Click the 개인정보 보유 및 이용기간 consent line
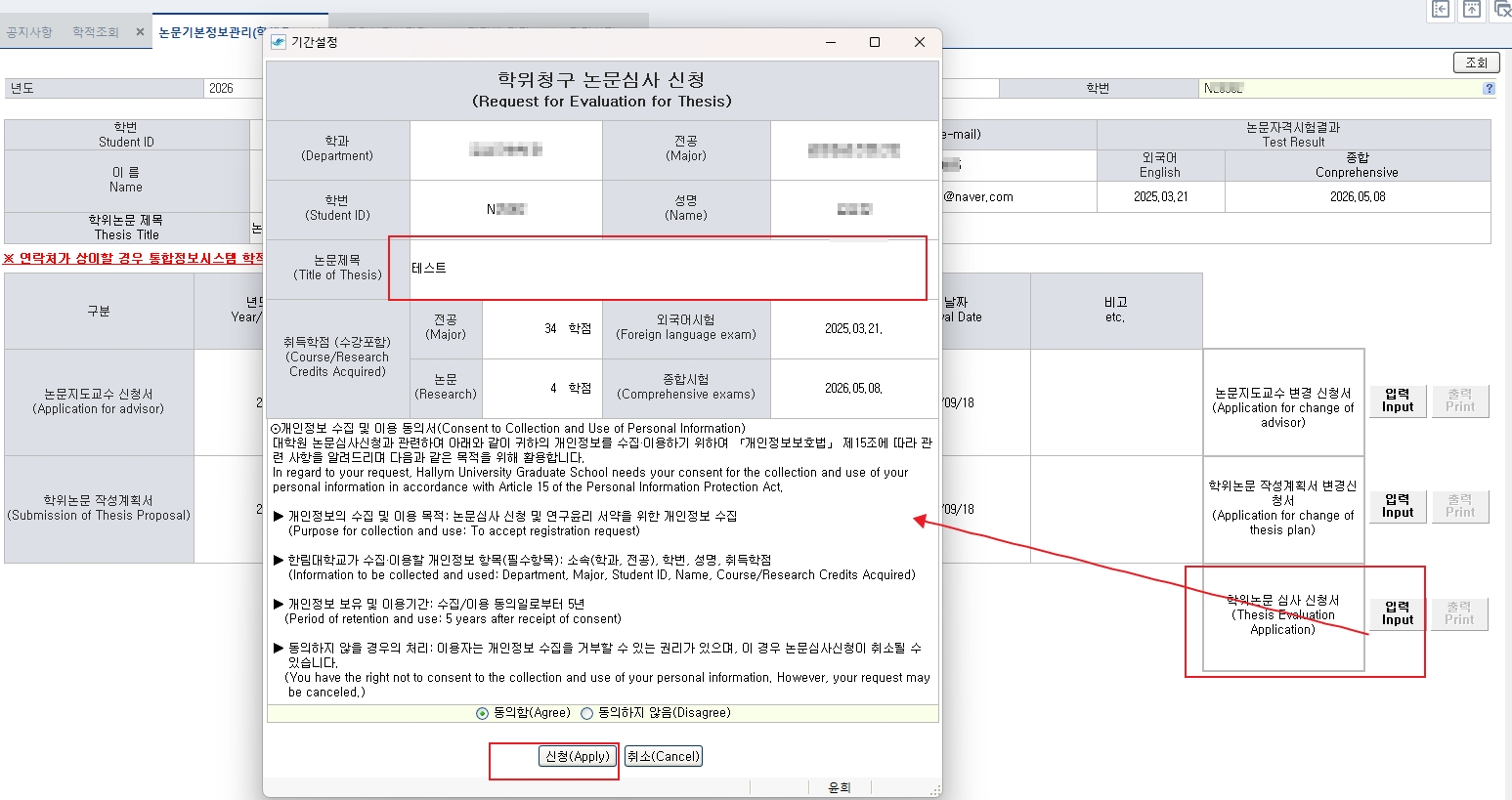 click(x=429, y=605)
